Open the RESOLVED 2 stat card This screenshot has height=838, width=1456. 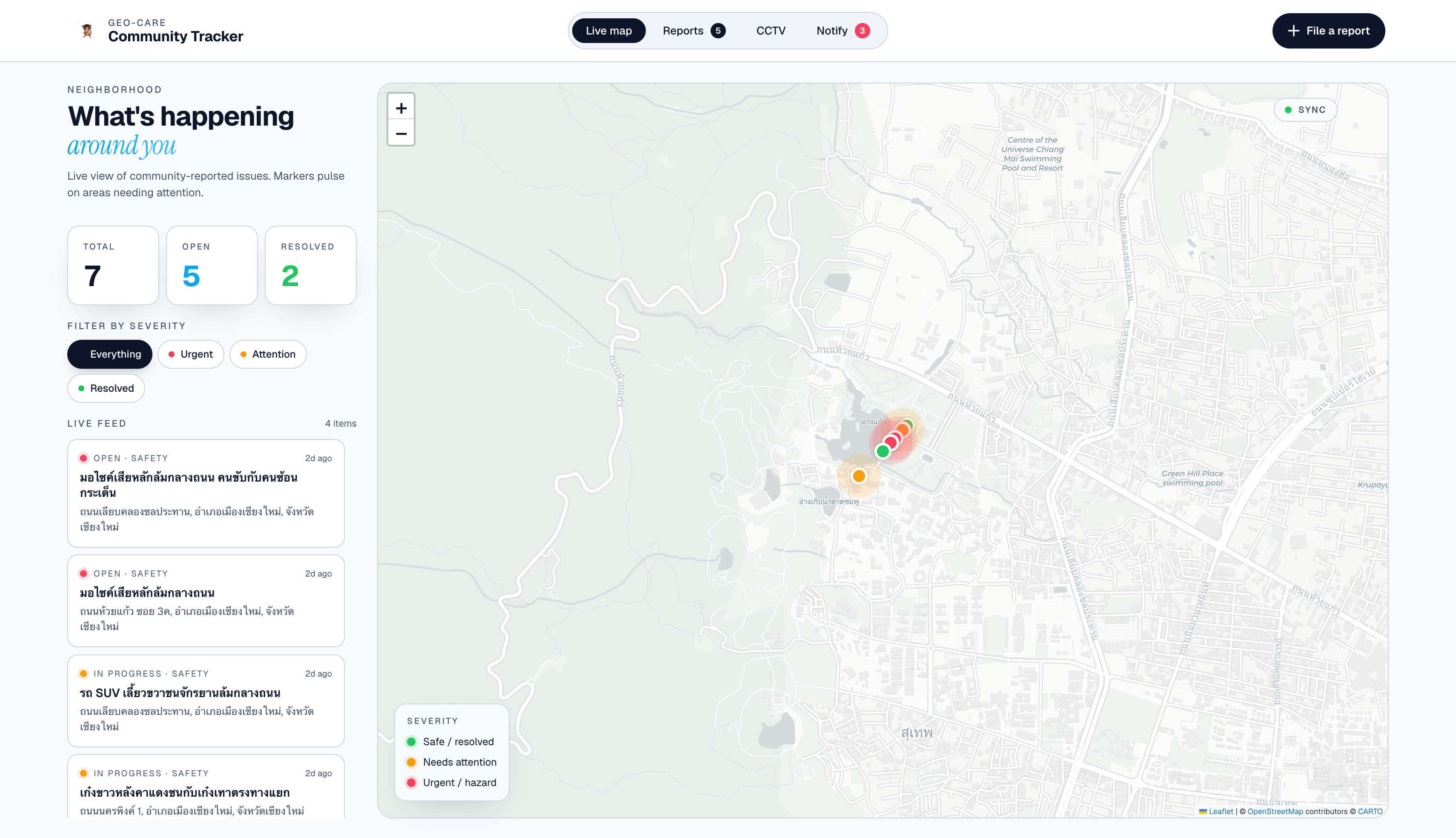coord(311,265)
